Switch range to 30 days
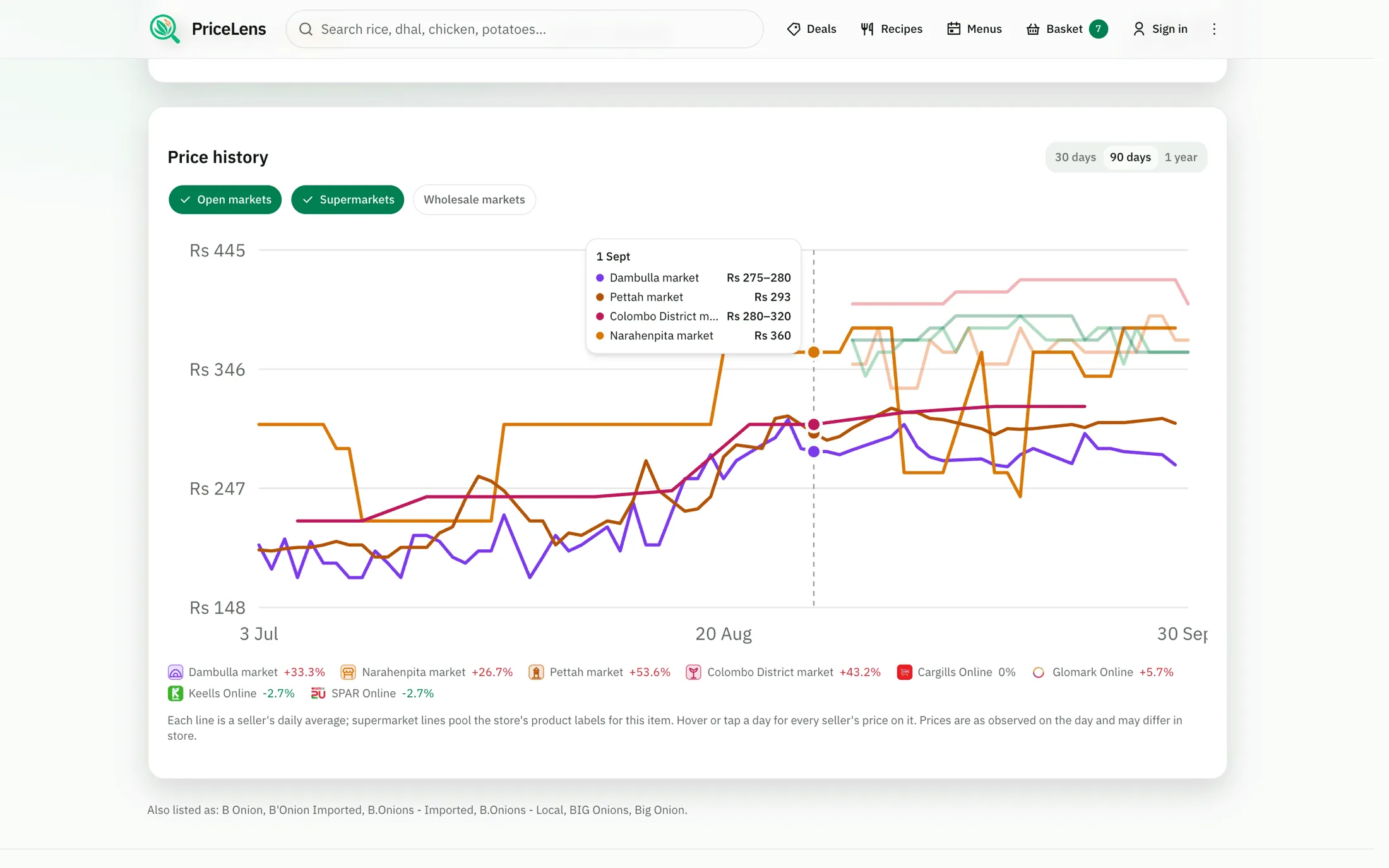 tap(1075, 157)
